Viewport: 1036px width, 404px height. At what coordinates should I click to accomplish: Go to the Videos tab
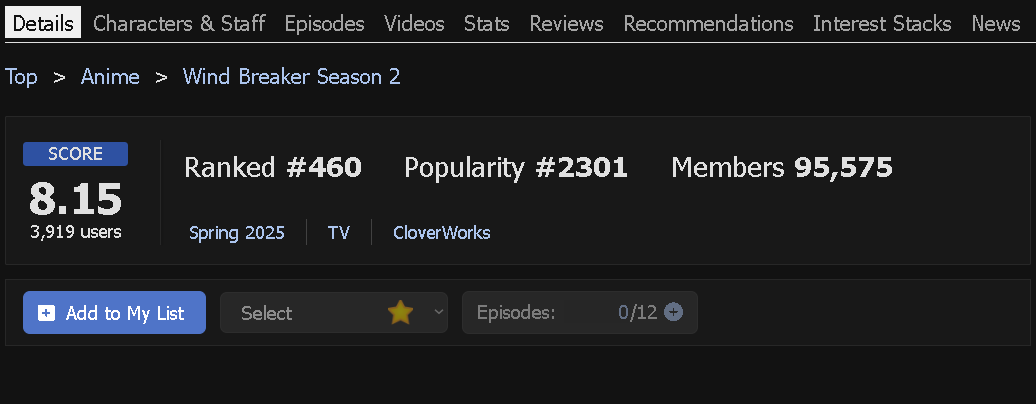[414, 24]
